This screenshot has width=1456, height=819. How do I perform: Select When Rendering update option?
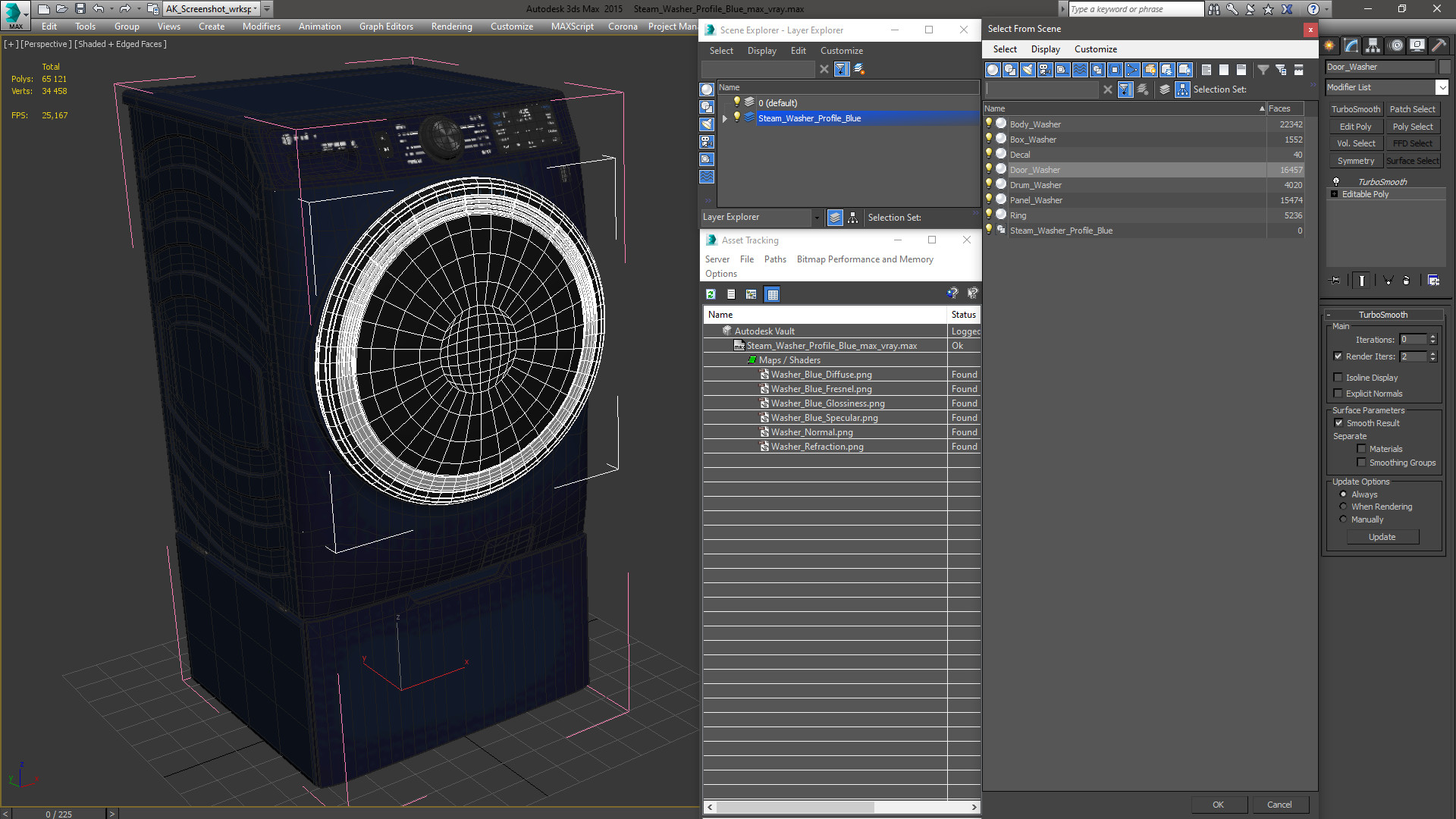pyautogui.click(x=1343, y=507)
